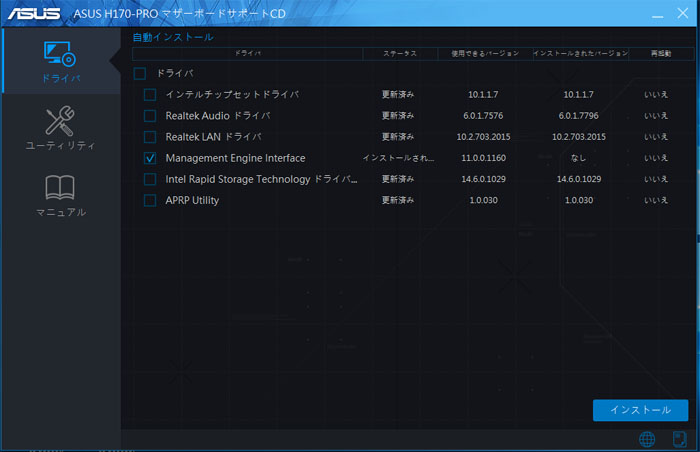The width and height of the screenshot is (700, 452).
Task: Open the マニュアル book icon
Action: [60, 187]
